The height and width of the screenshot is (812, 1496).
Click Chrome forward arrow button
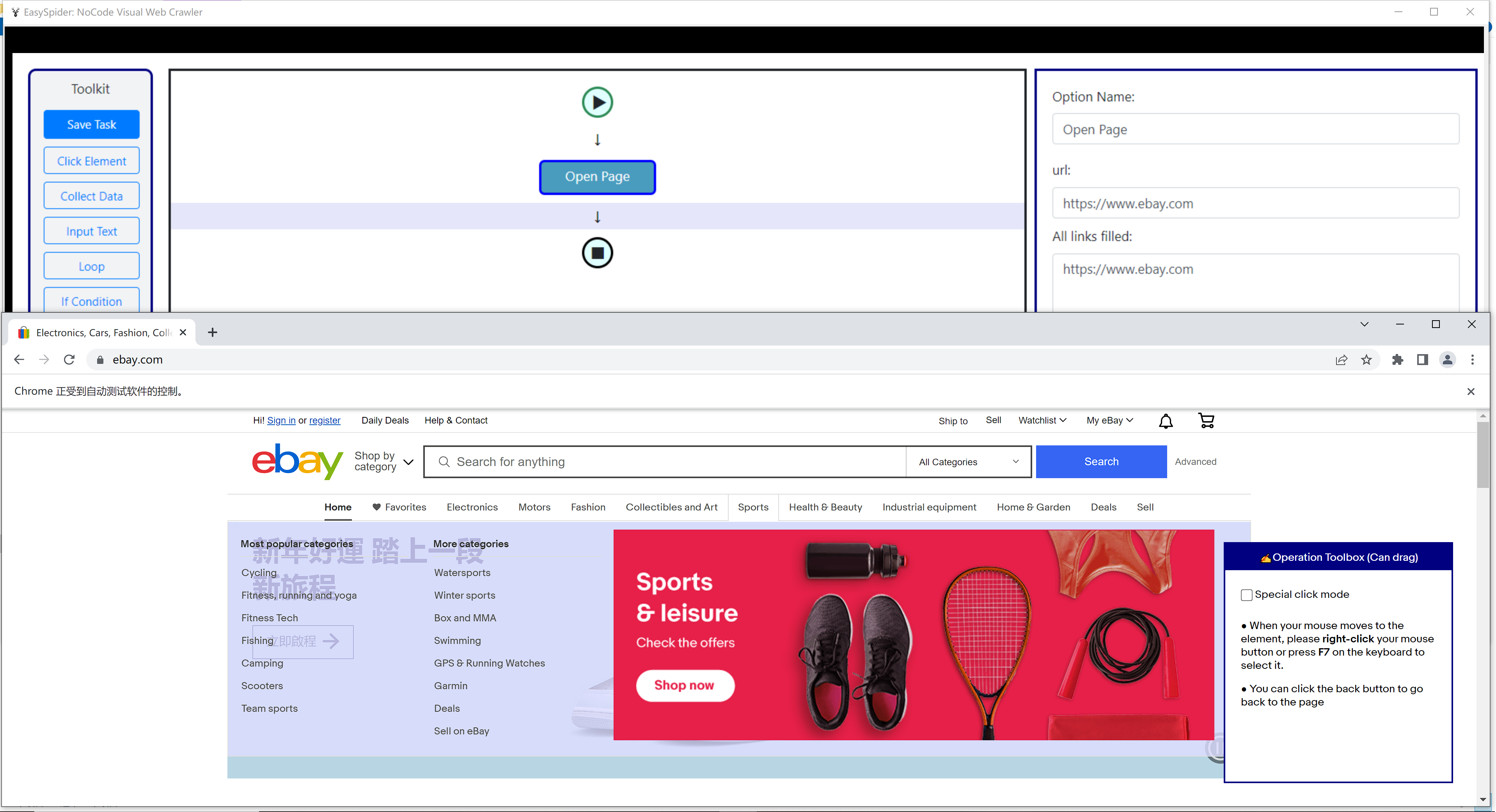44,360
